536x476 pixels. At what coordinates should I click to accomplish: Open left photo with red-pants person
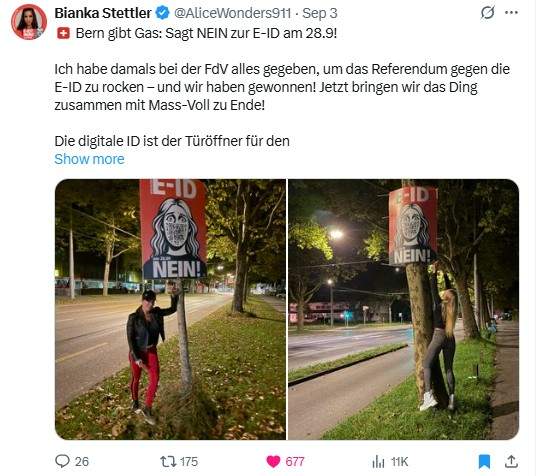pos(170,309)
